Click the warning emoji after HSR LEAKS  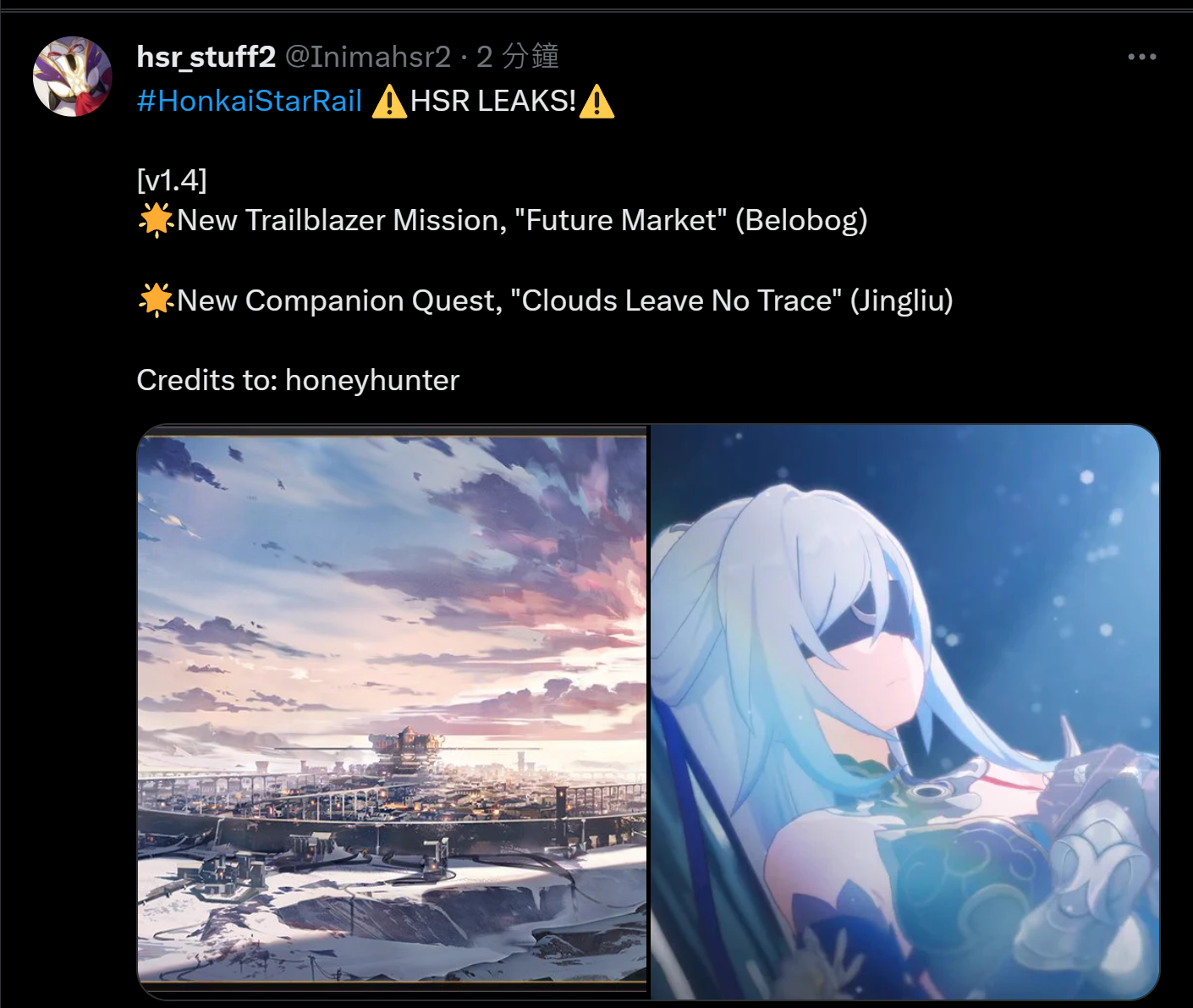(597, 102)
